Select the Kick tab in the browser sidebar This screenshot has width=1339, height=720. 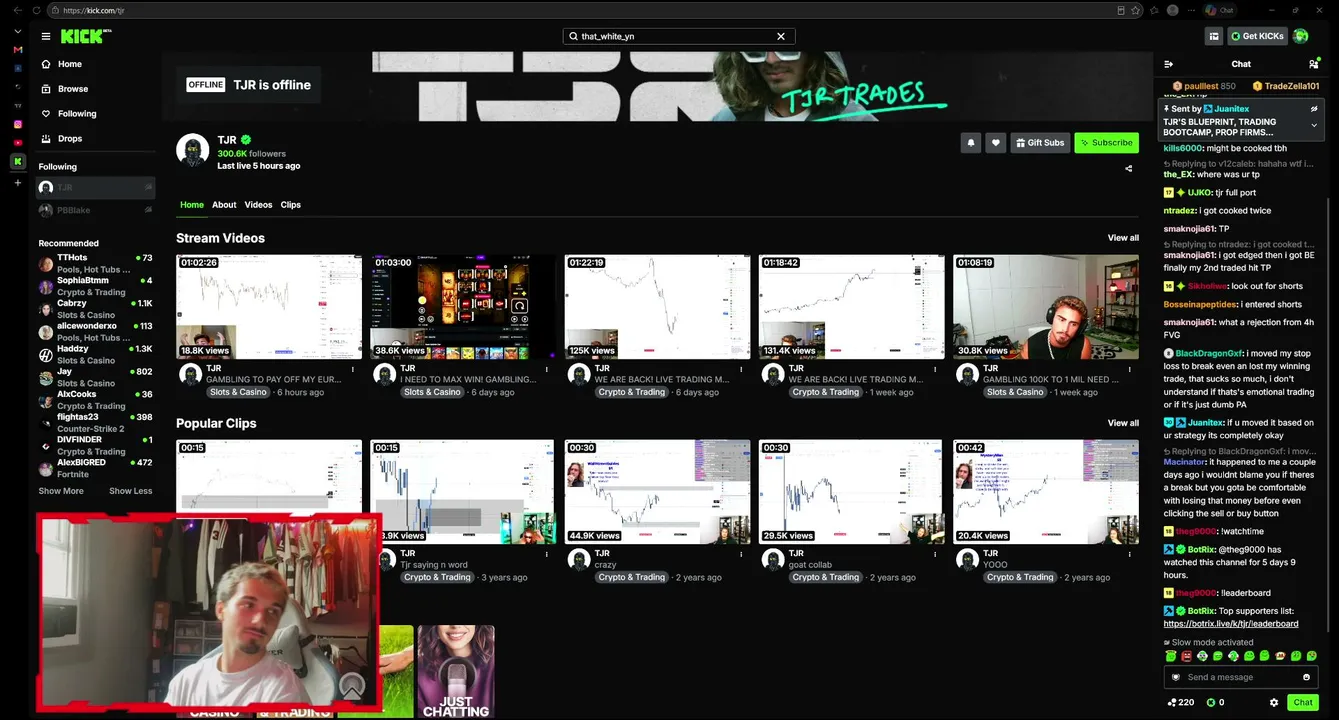pyautogui.click(x=18, y=161)
